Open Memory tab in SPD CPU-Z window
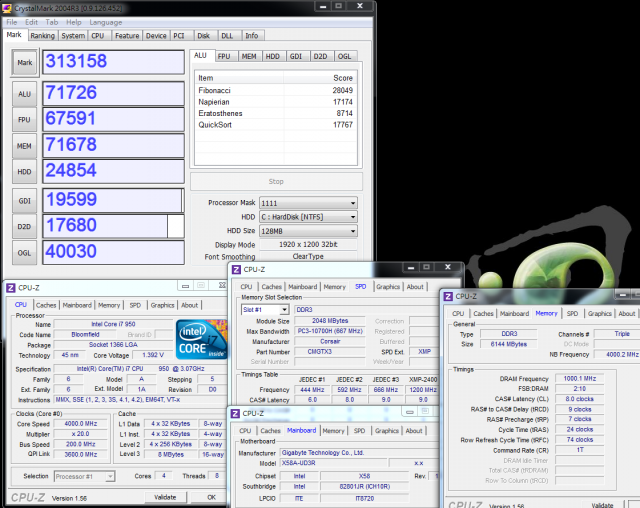Screen dimensions: 640x508 tap(335, 287)
